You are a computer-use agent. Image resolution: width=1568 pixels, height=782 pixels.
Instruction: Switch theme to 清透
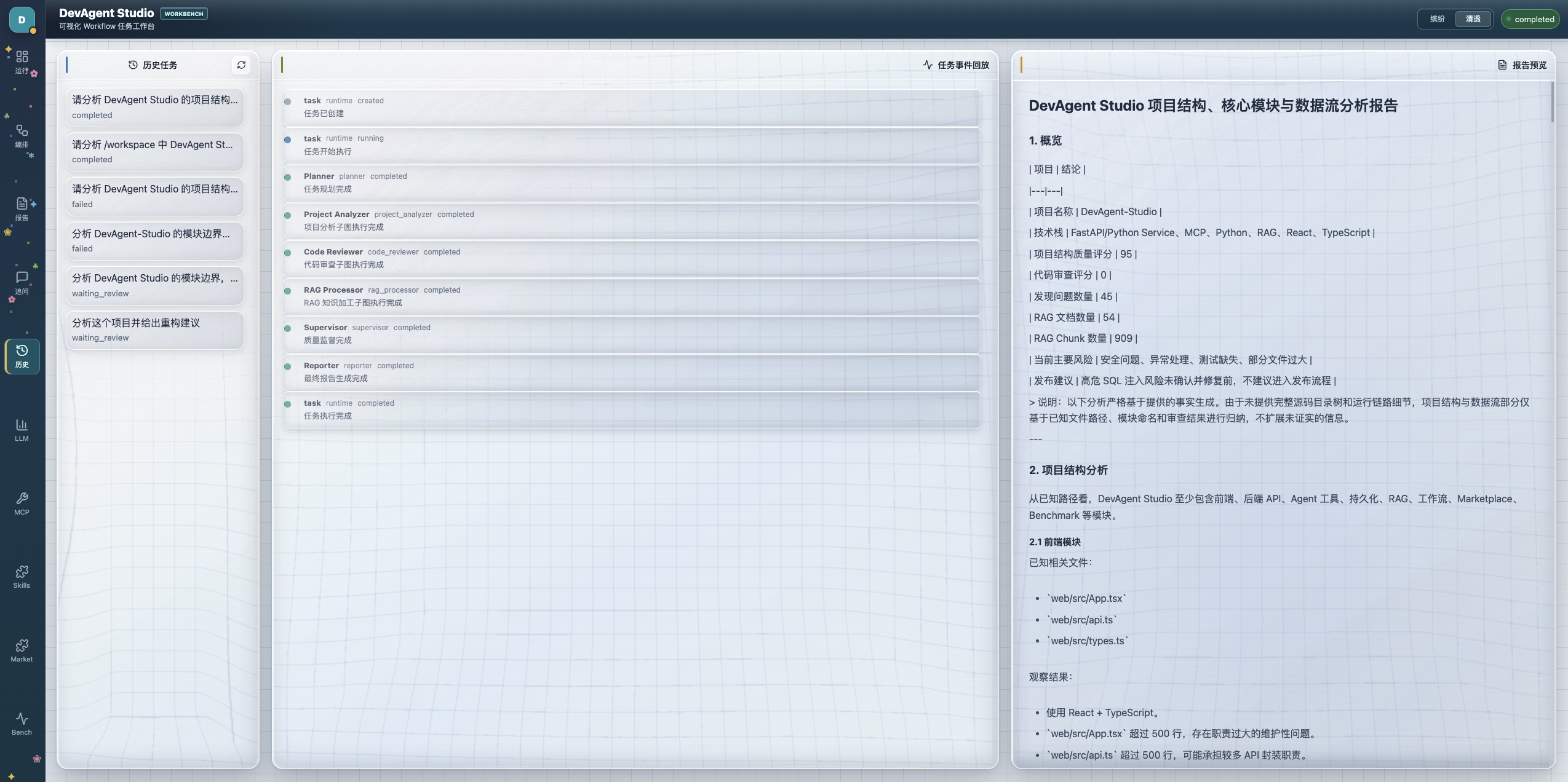pos(1473,19)
